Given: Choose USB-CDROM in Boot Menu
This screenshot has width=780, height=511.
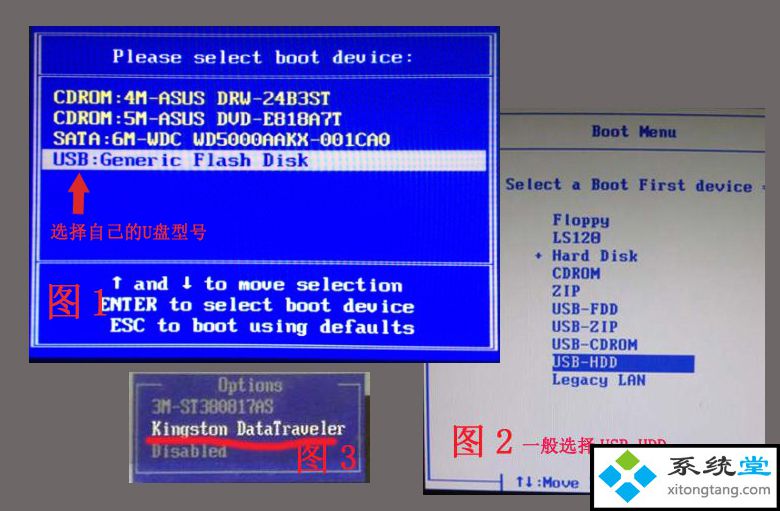Looking at the screenshot, I should click(594, 344).
